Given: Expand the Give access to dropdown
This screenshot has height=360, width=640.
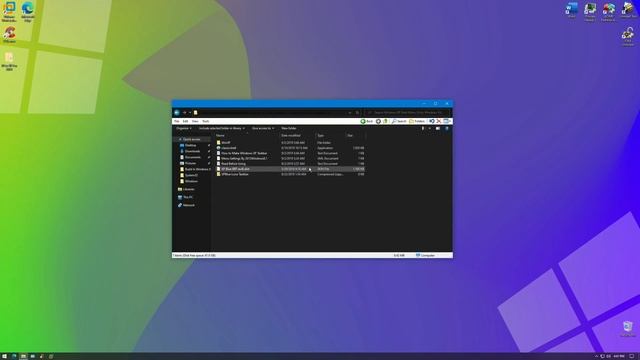Looking at the screenshot, I should click(x=263, y=128).
